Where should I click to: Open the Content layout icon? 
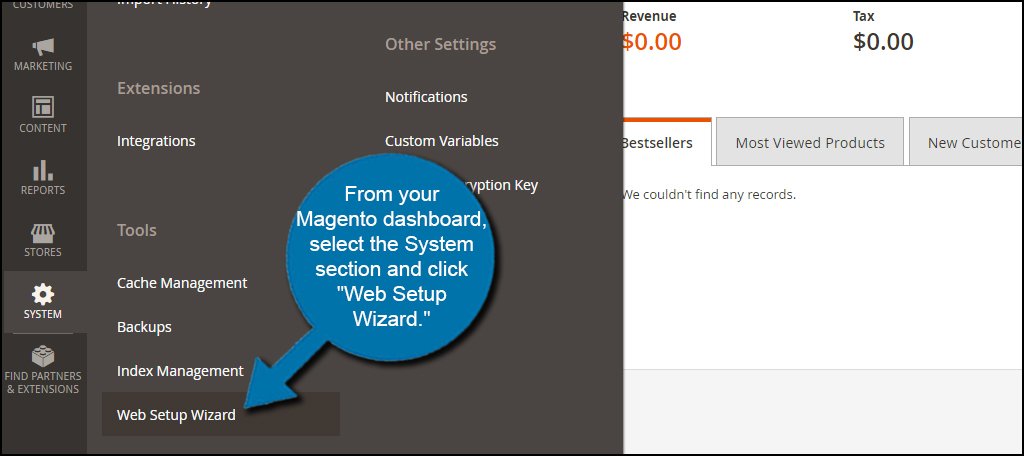click(x=43, y=106)
